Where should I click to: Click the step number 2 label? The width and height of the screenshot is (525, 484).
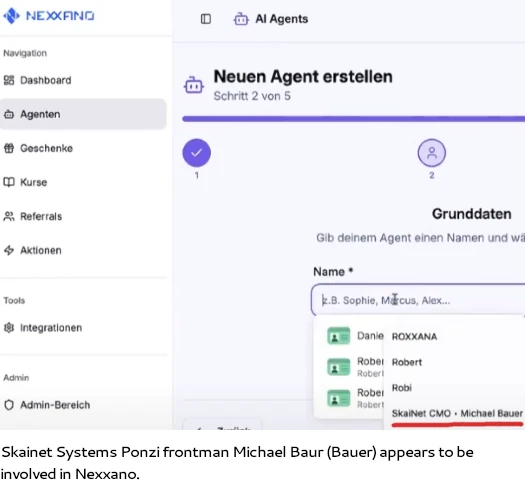(x=432, y=175)
